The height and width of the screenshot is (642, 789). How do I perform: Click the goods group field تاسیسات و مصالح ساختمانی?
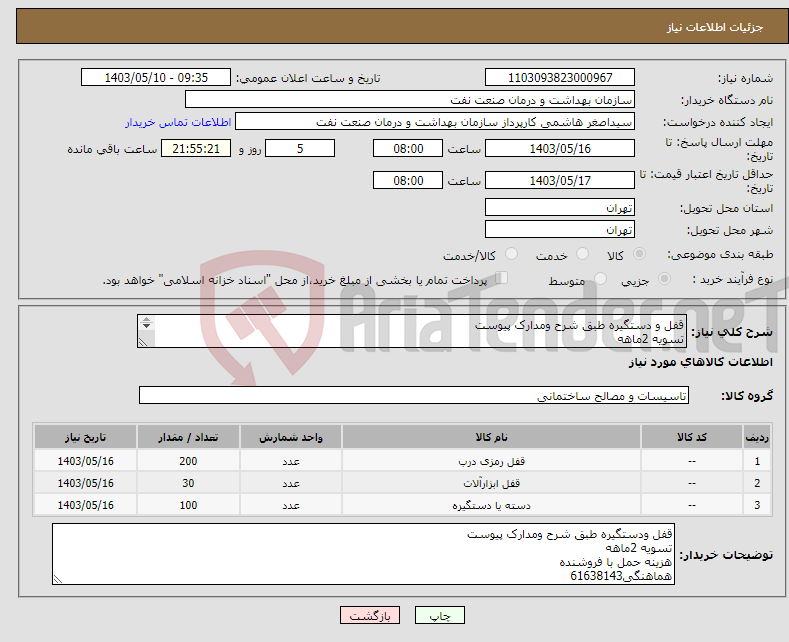[x=414, y=395]
